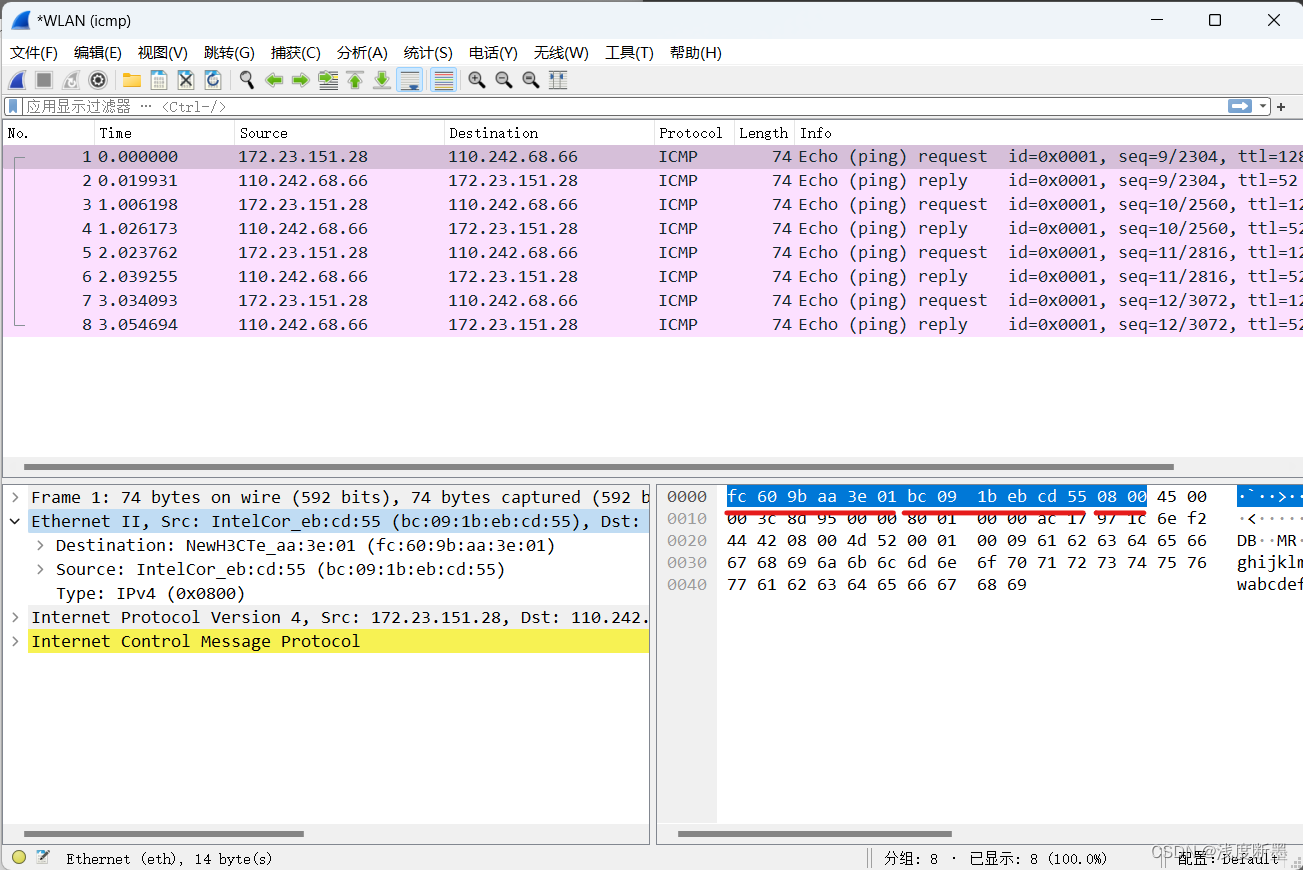Expand the Source IntelCor node
Screen dimensions: 1303x870
(x=39, y=569)
